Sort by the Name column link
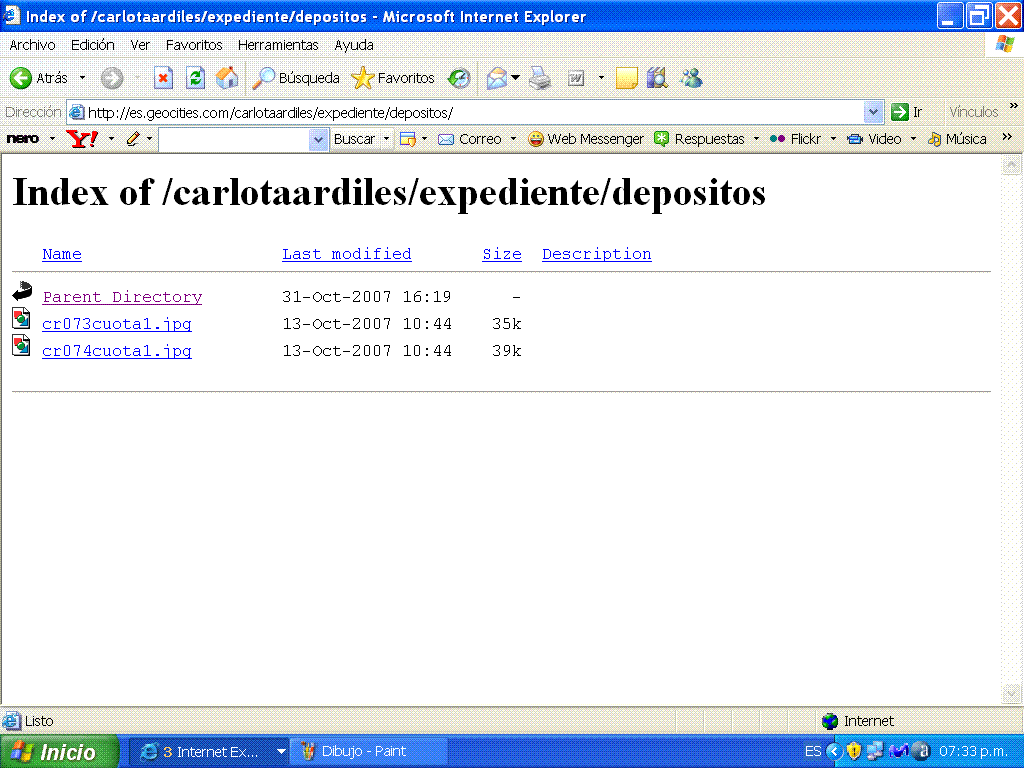 pyautogui.click(x=62, y=254)
